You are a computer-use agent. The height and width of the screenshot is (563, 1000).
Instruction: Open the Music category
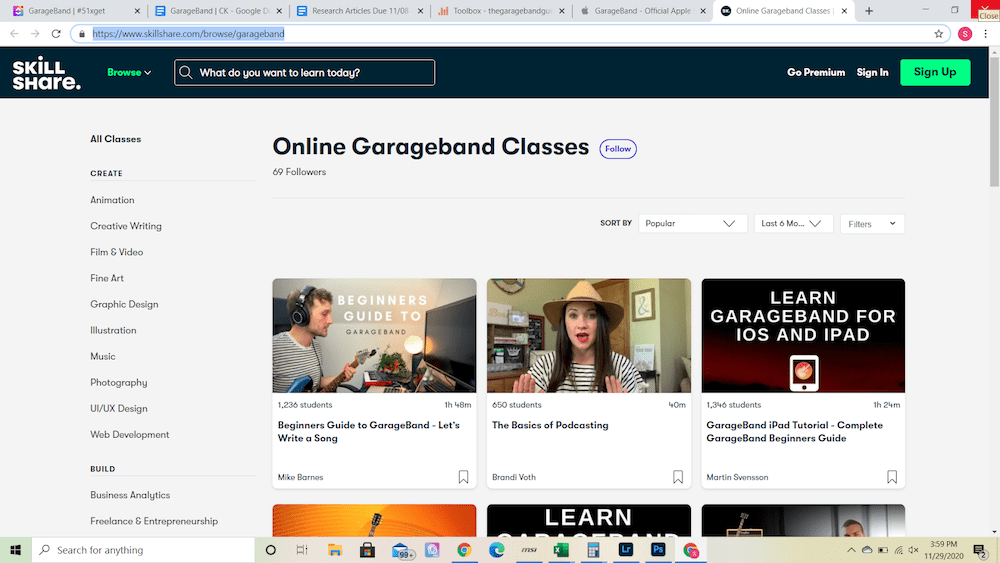[103, 356]
